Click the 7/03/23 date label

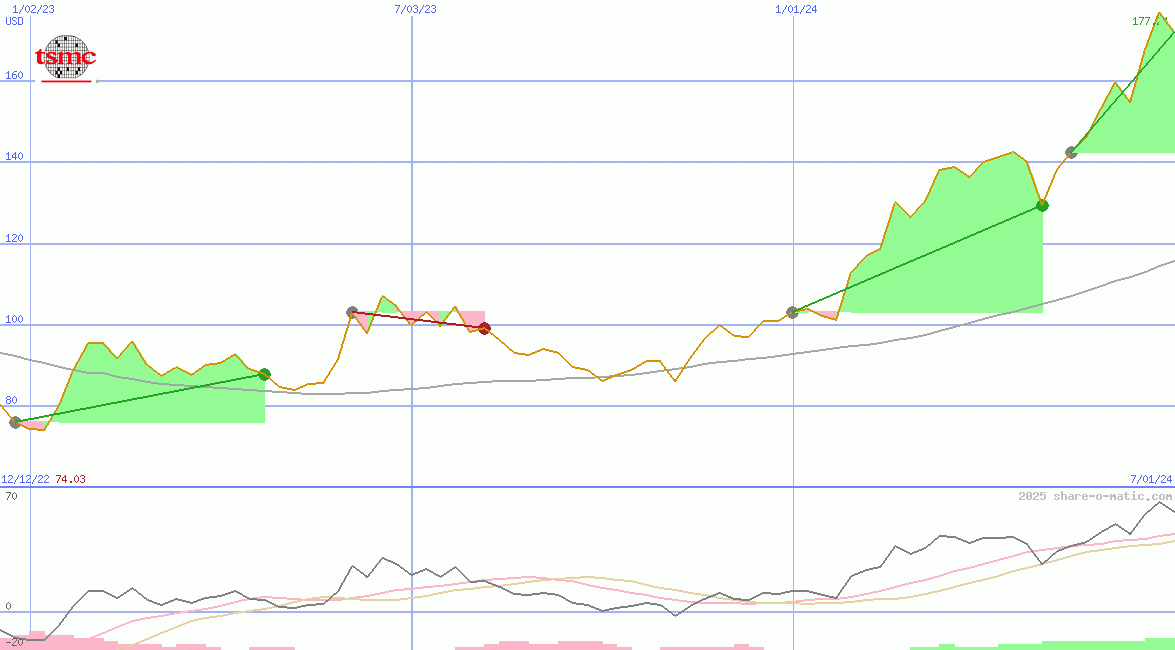pos(415,9)
